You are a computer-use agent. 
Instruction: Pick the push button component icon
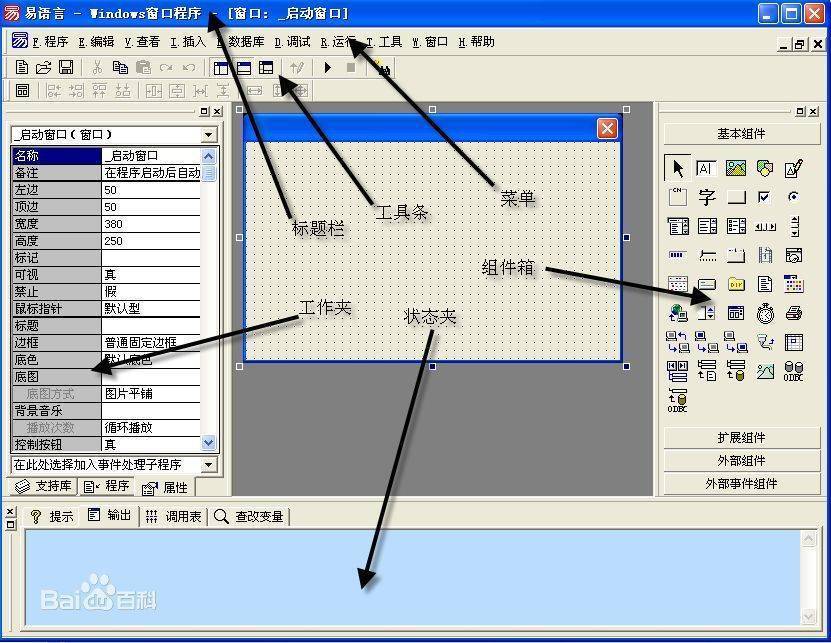(736, 197)
